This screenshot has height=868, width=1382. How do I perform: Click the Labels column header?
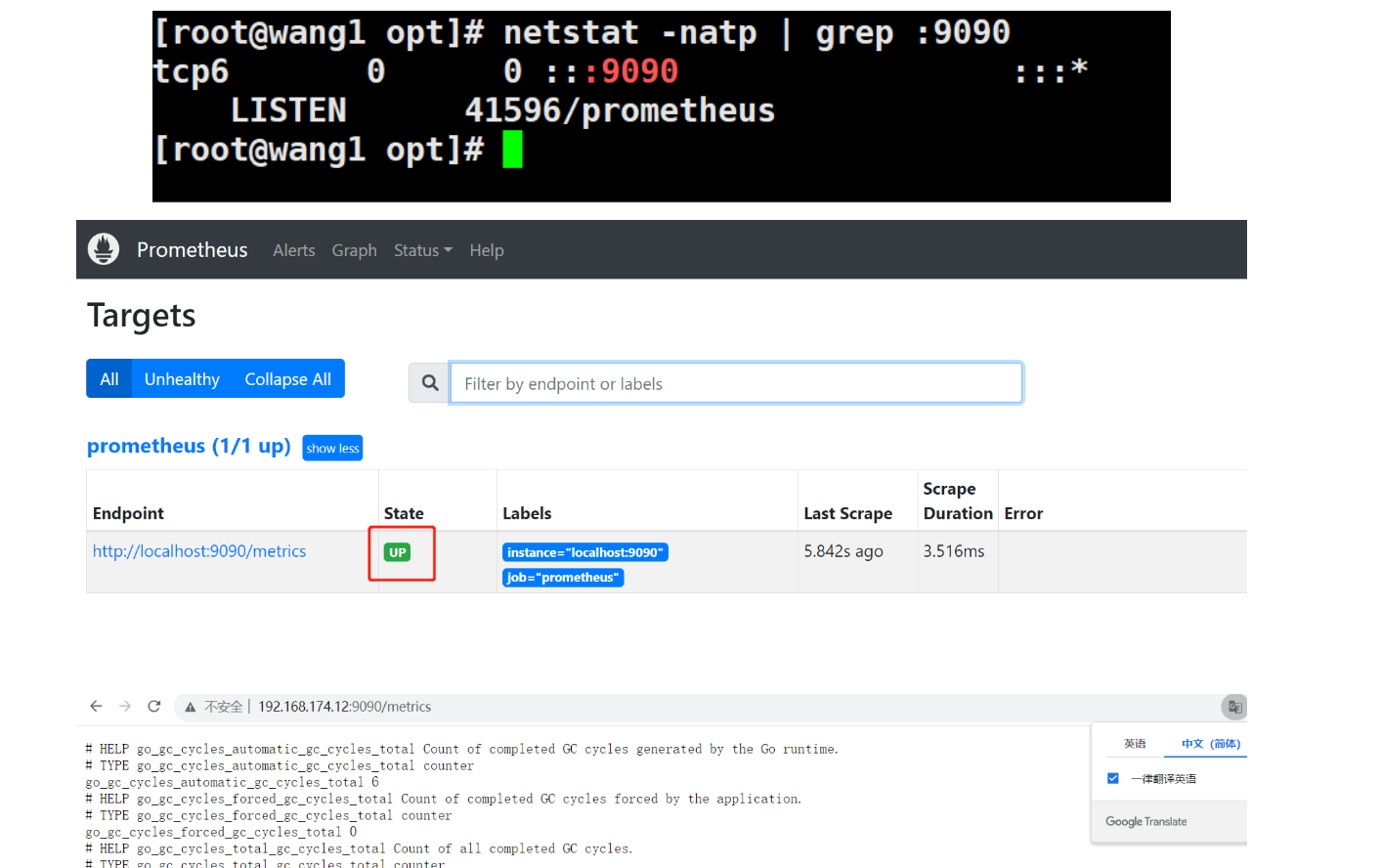click(527, 513)
